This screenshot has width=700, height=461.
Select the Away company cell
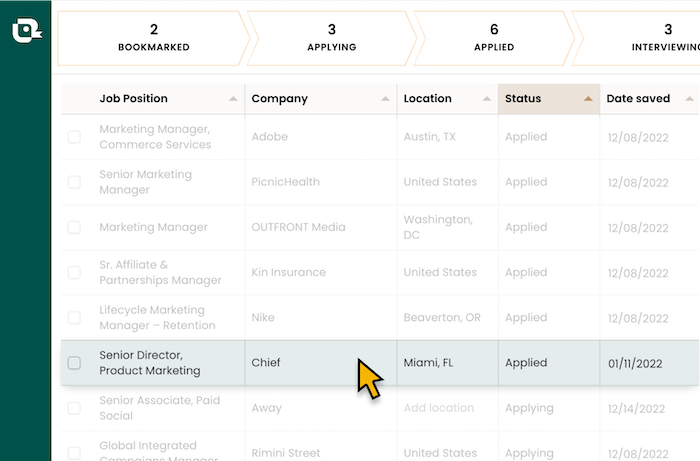[x=321, y=408]
